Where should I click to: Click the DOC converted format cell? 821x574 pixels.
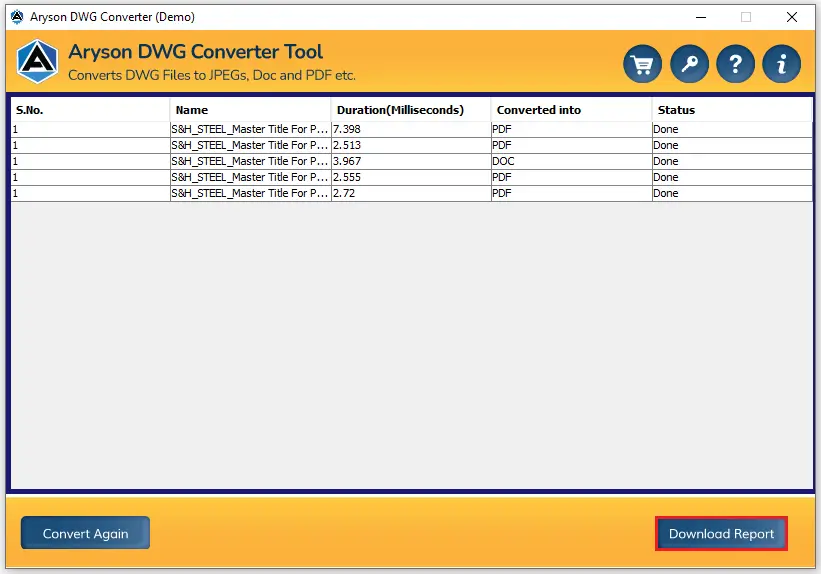click(x=571, y=161)
